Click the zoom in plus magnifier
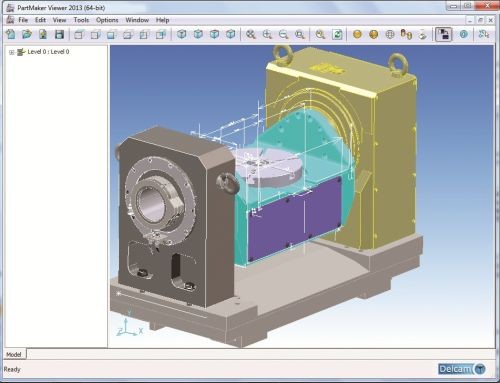Viewport: 500px width, 383px height. coord(267,34)
